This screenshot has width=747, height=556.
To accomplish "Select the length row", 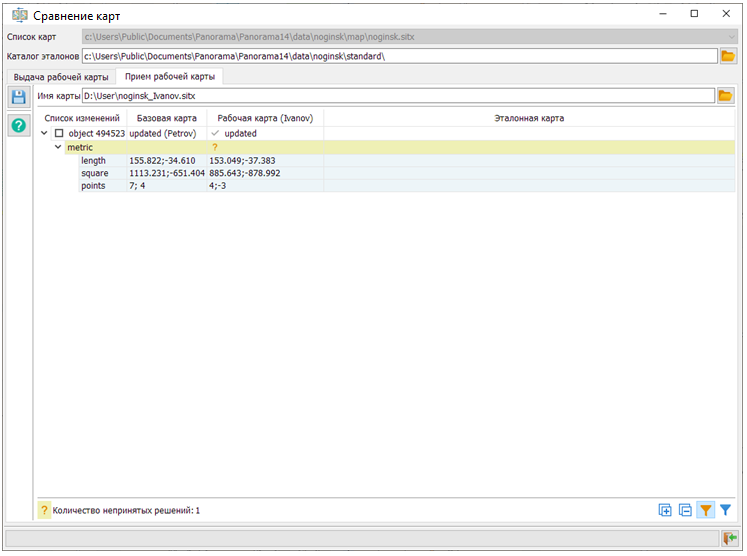I will 407,161.
